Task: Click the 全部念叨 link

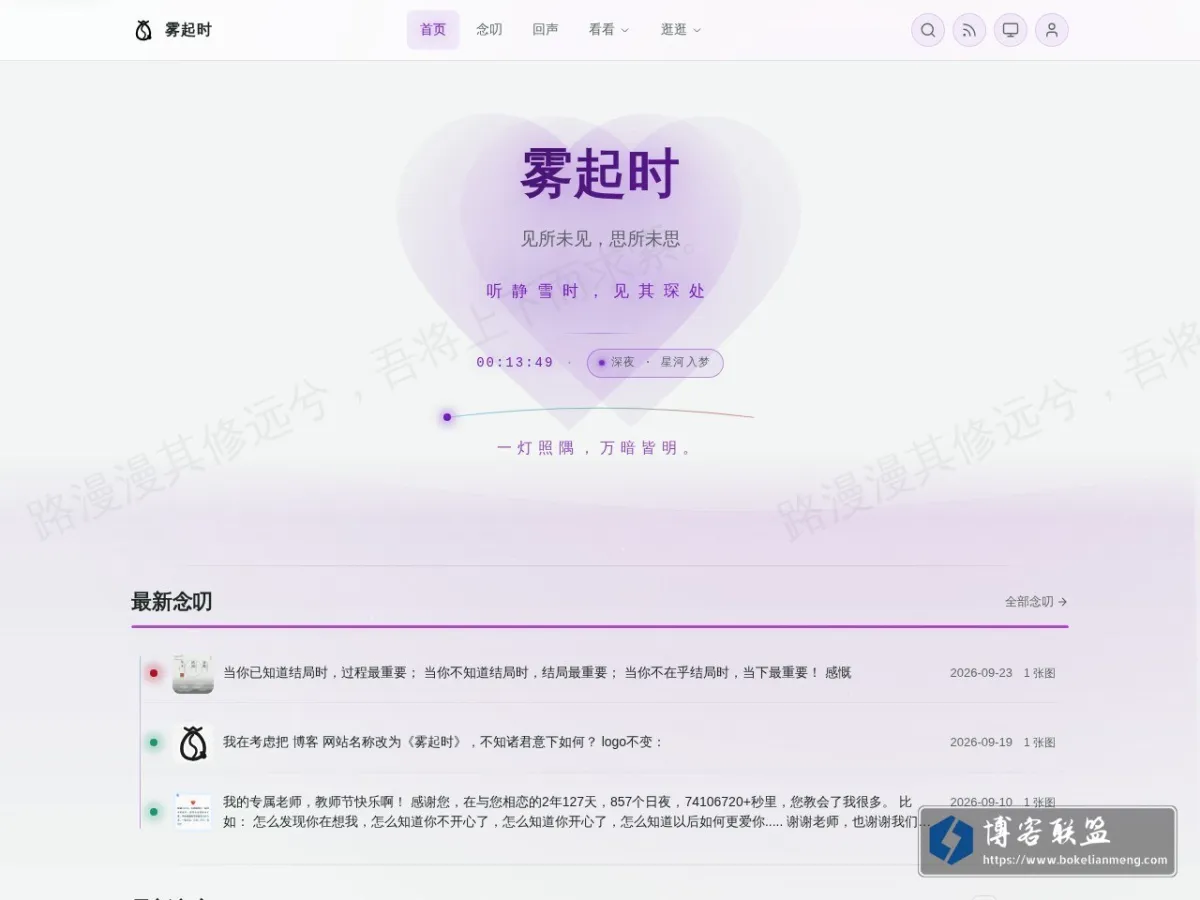Action: (x=1036, y=602)
